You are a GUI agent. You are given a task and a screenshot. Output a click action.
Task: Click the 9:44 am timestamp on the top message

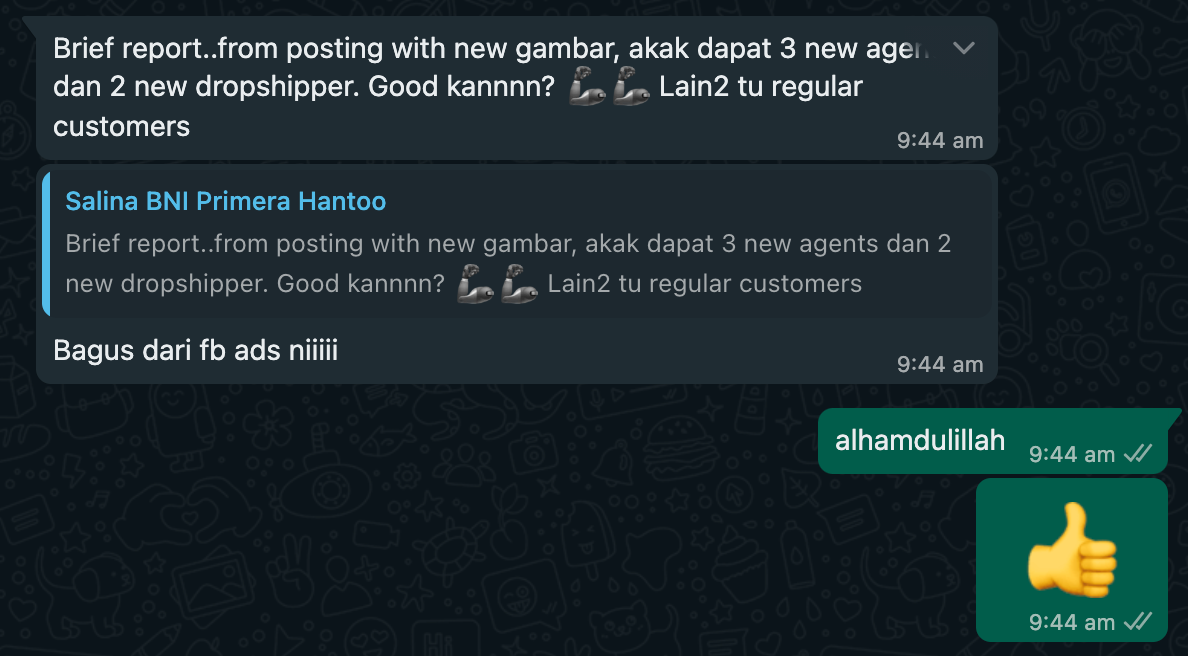click(939, 140)
